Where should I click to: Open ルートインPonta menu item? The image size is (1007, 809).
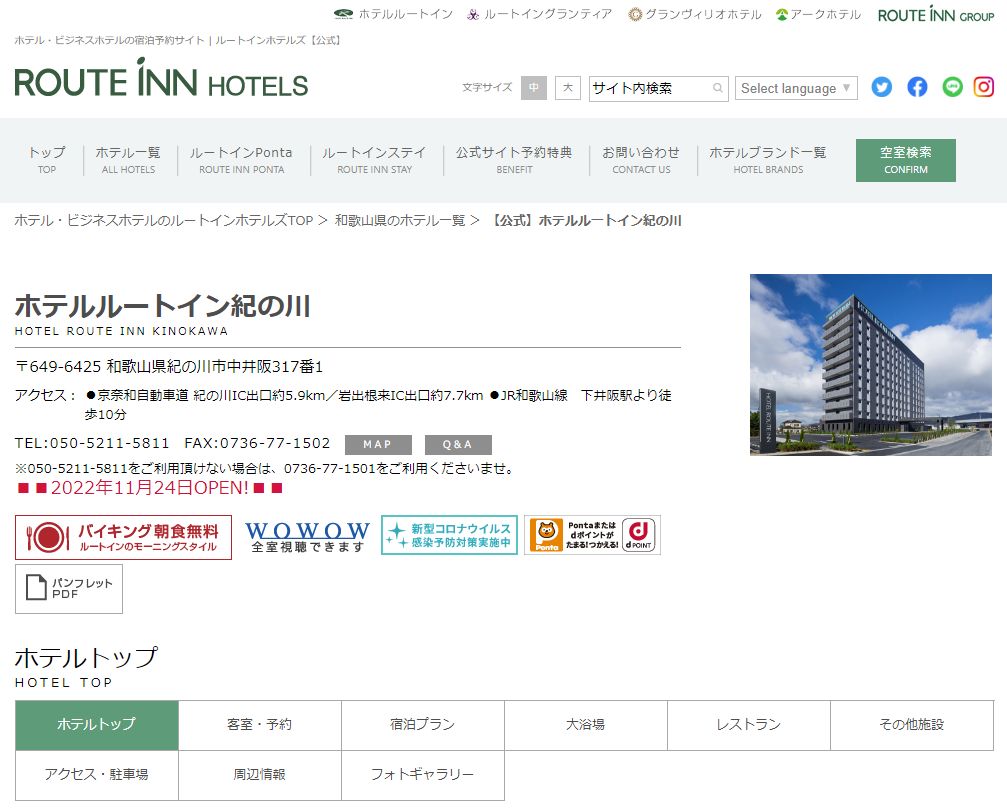[241, 160]
